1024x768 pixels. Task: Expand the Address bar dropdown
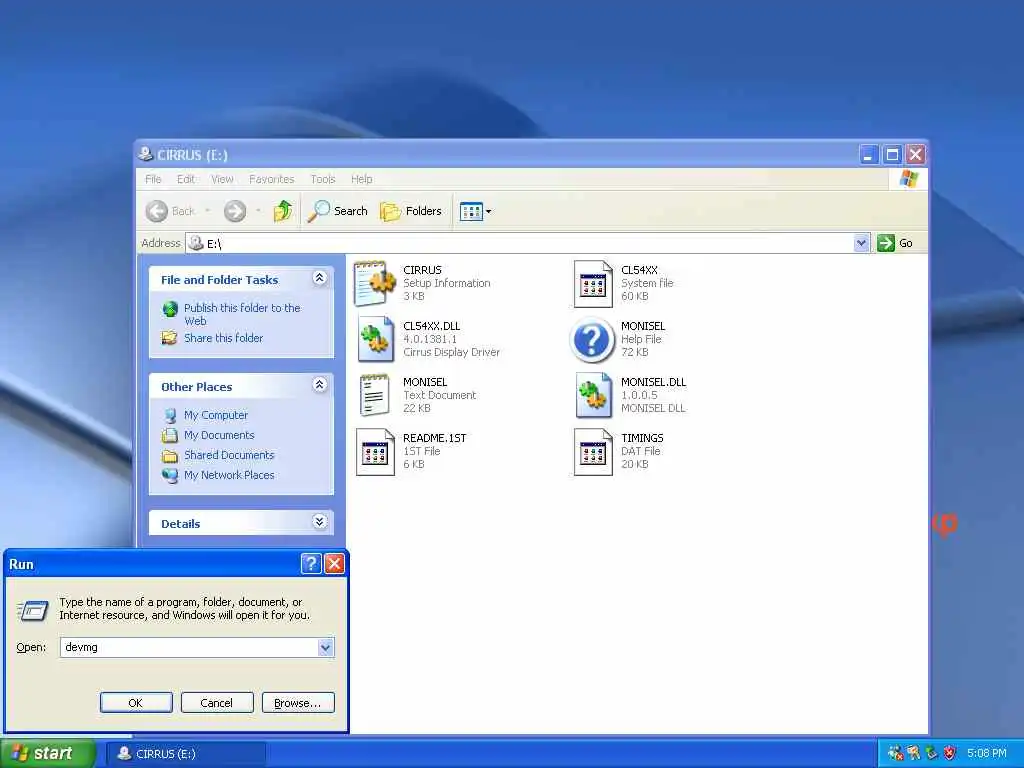click(x=861, y=243)
